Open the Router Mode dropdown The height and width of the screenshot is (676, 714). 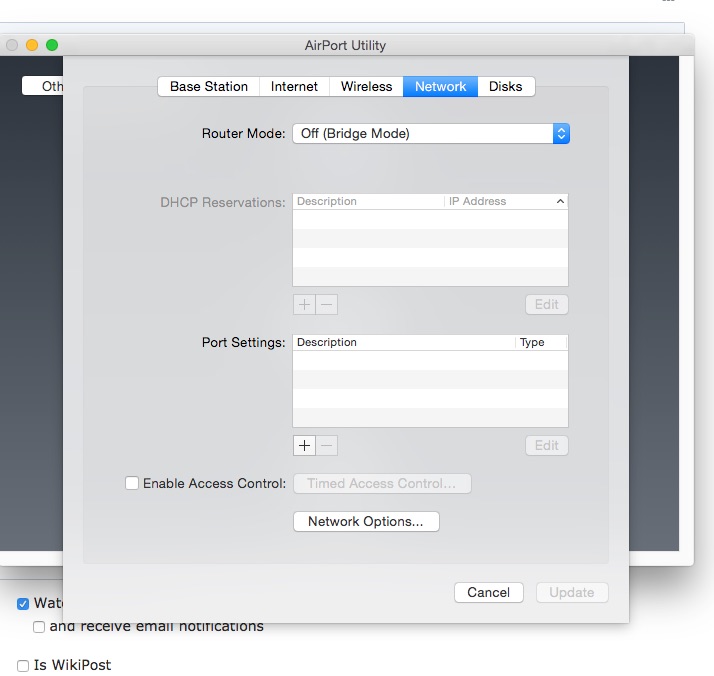(x=431, y=133)
